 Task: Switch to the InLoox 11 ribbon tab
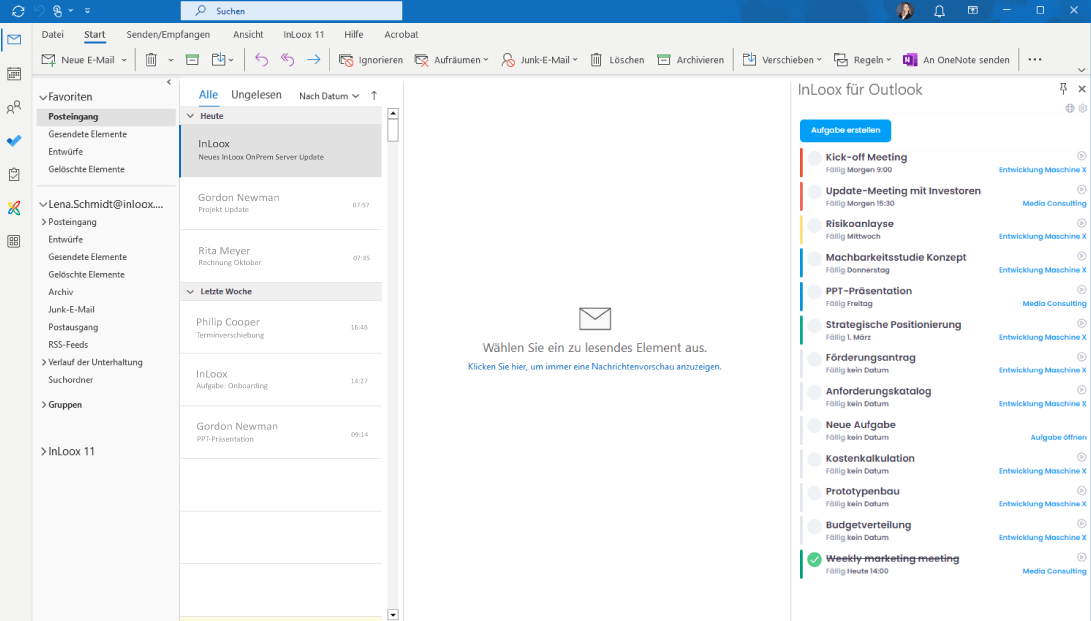click(x=305, y=33)
